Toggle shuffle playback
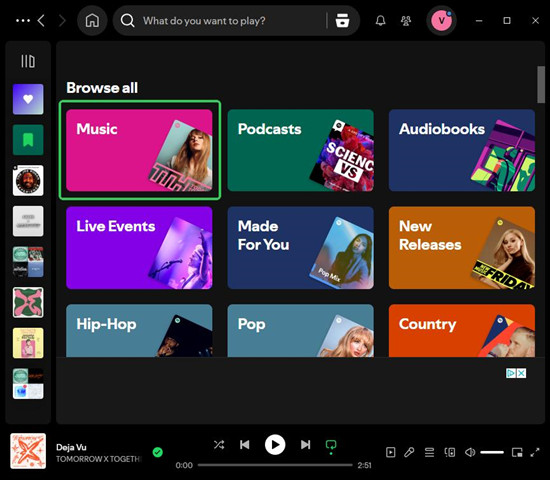Screen dimensions: 550x480 (x=219, y=445)
